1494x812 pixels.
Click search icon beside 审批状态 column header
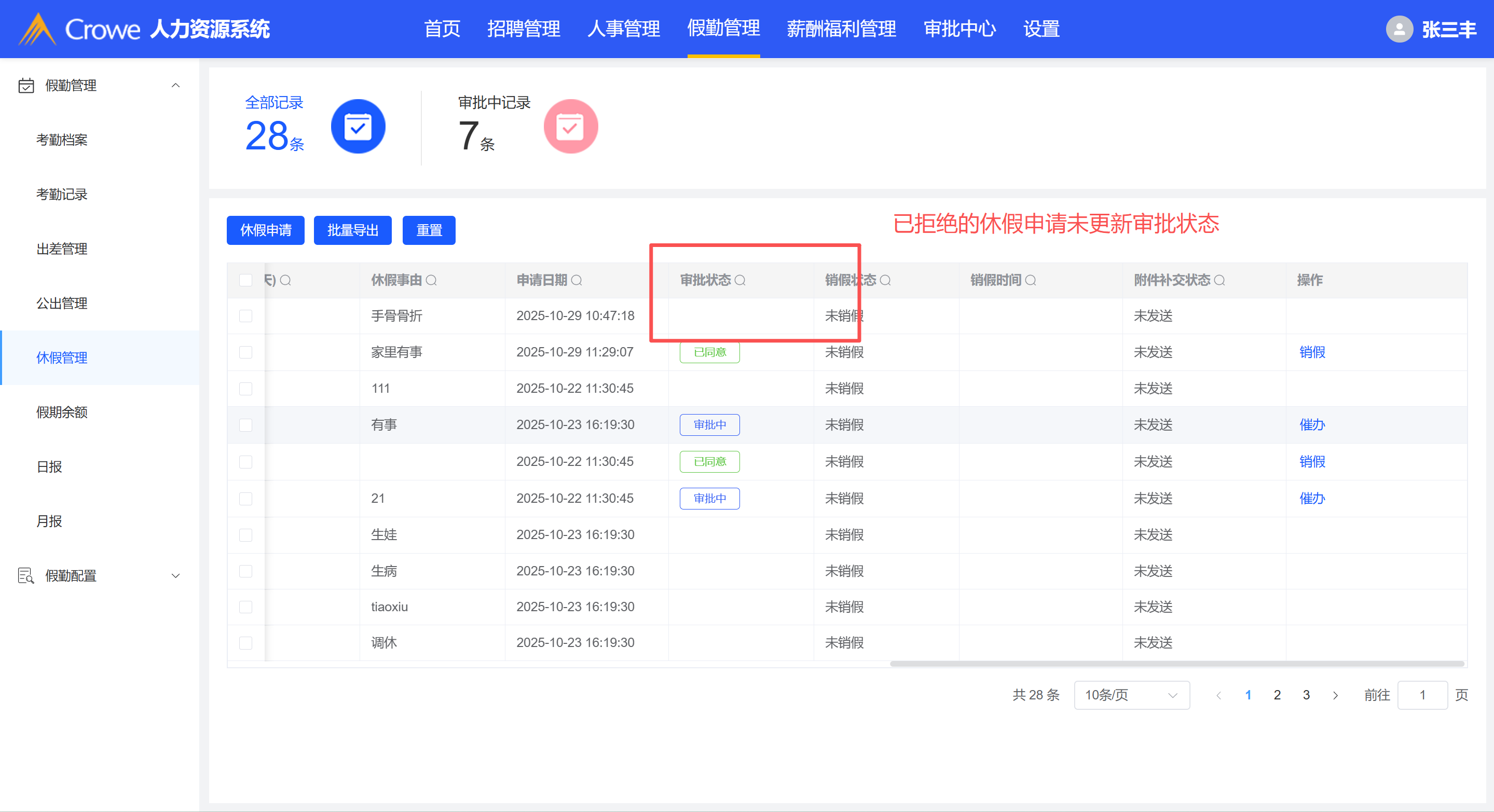tap(740, 280)
